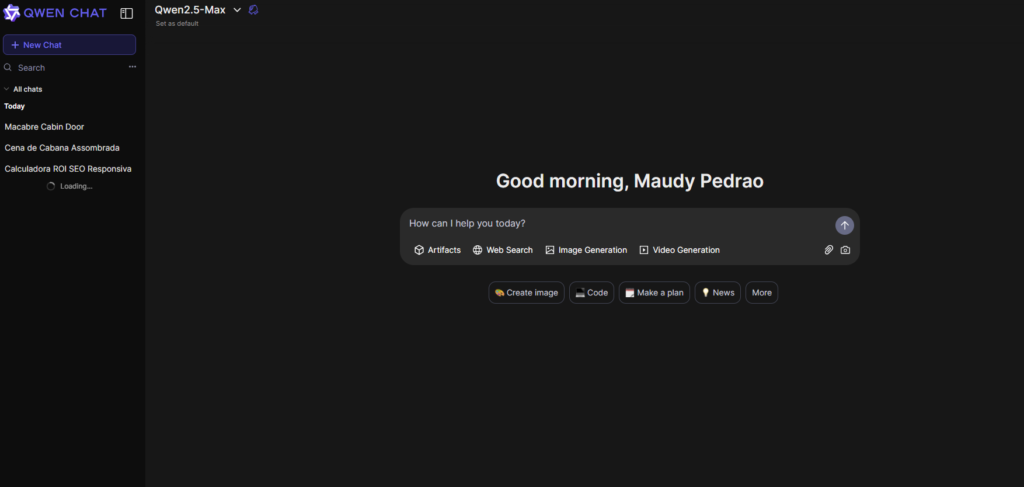Image resolution: width=1024 pixels, height=487 pixels.
Task: Start a New Chat
Action: tap(69, 45)
